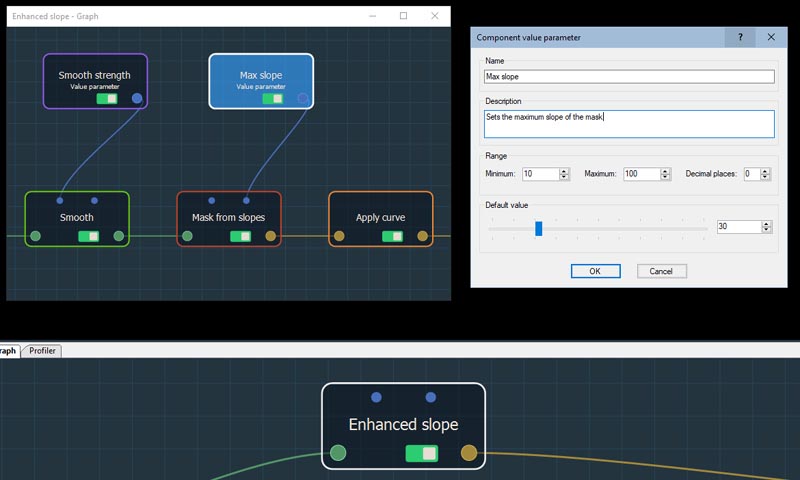The image size is (800, 480).
Task: Click Smooth node green input connector
Action: click(35, 236)
